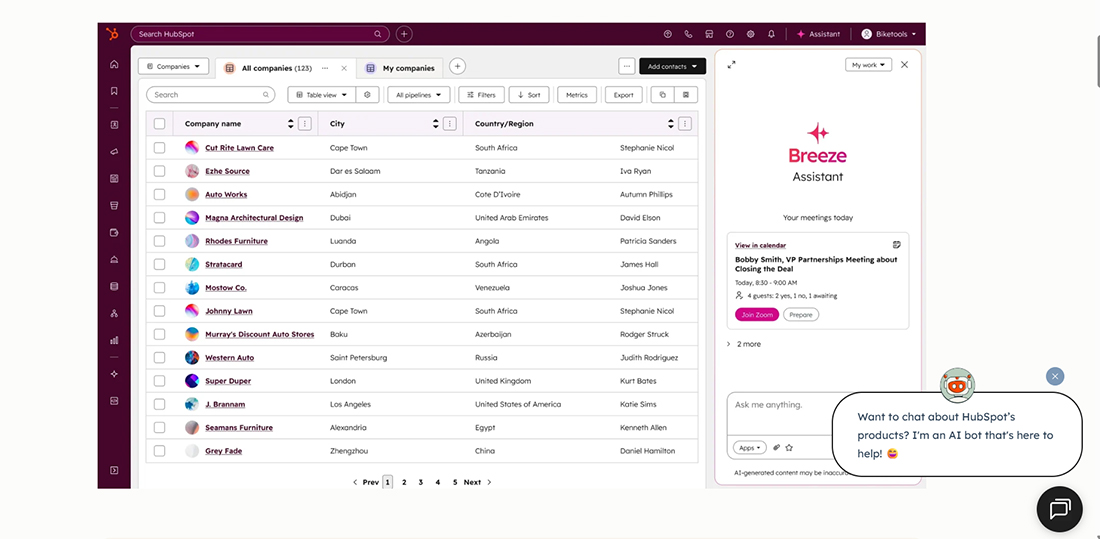Open the phone calling icon
Image resolution: width=1100 pixels, height=539 pixels.
tap(688, 34)
